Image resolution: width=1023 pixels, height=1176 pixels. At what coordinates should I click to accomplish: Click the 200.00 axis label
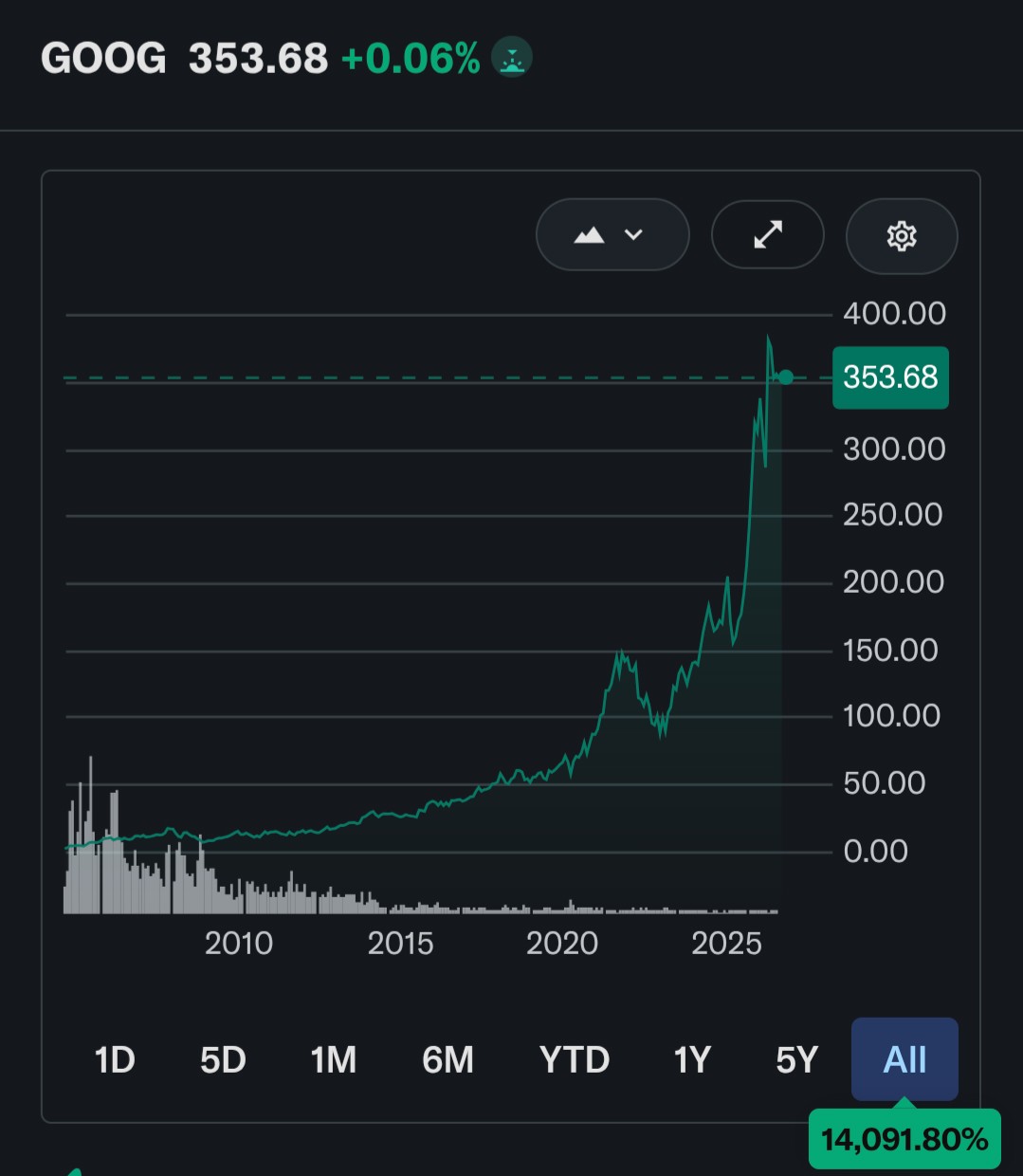(893, 581)
